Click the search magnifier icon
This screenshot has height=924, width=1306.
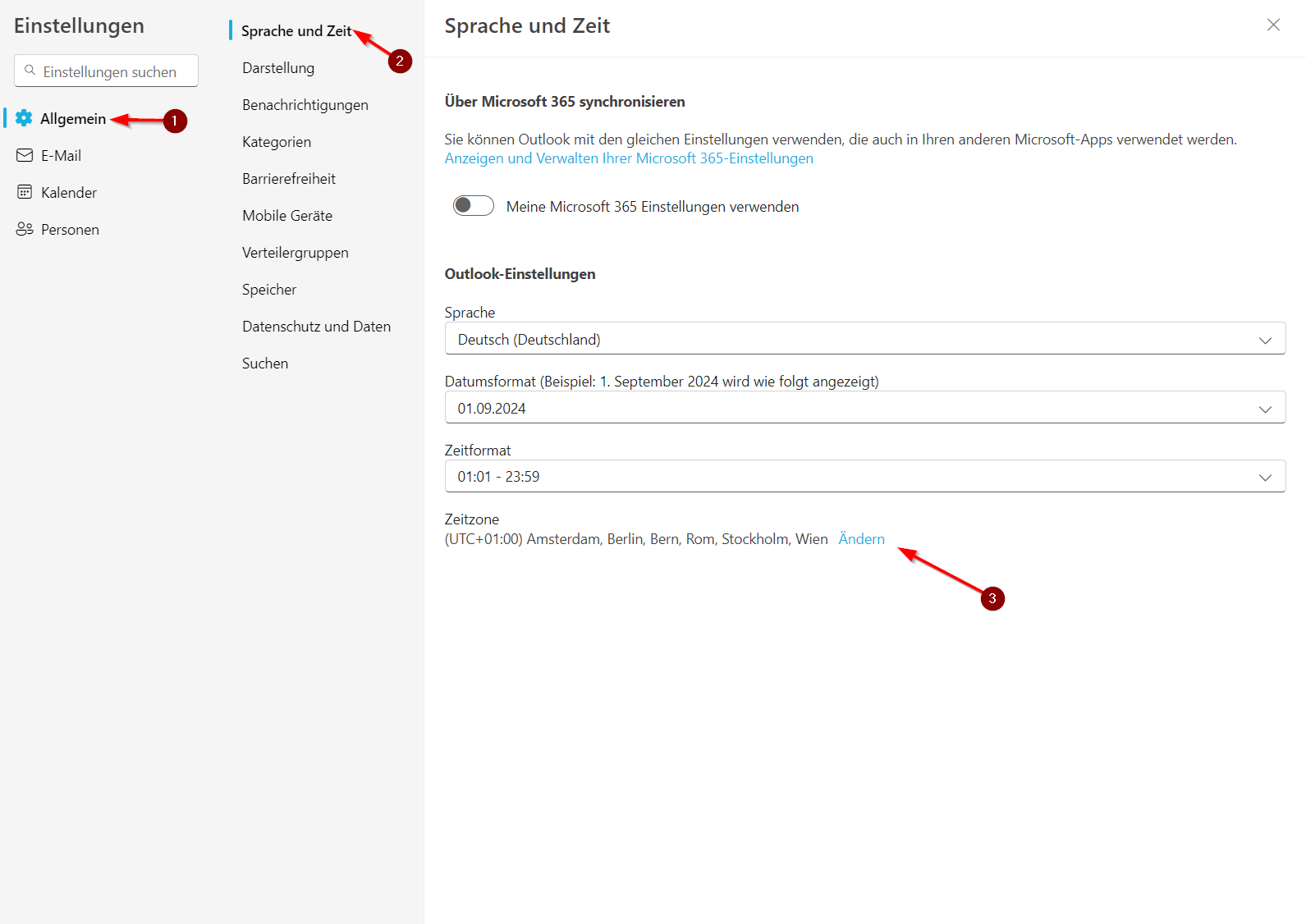pyautogui.click(x=30, y=71)
